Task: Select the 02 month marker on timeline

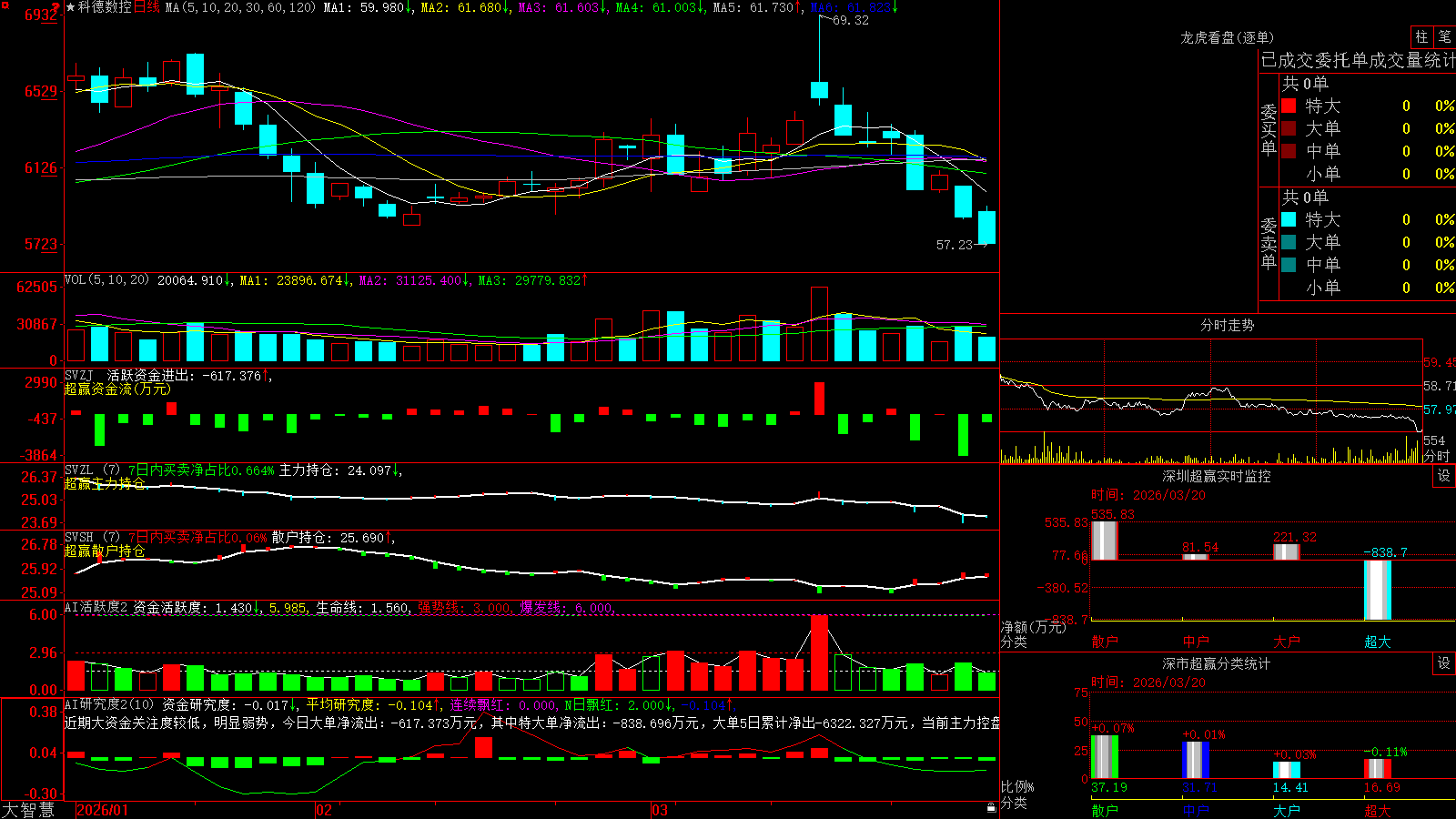Action: point(324,810)
